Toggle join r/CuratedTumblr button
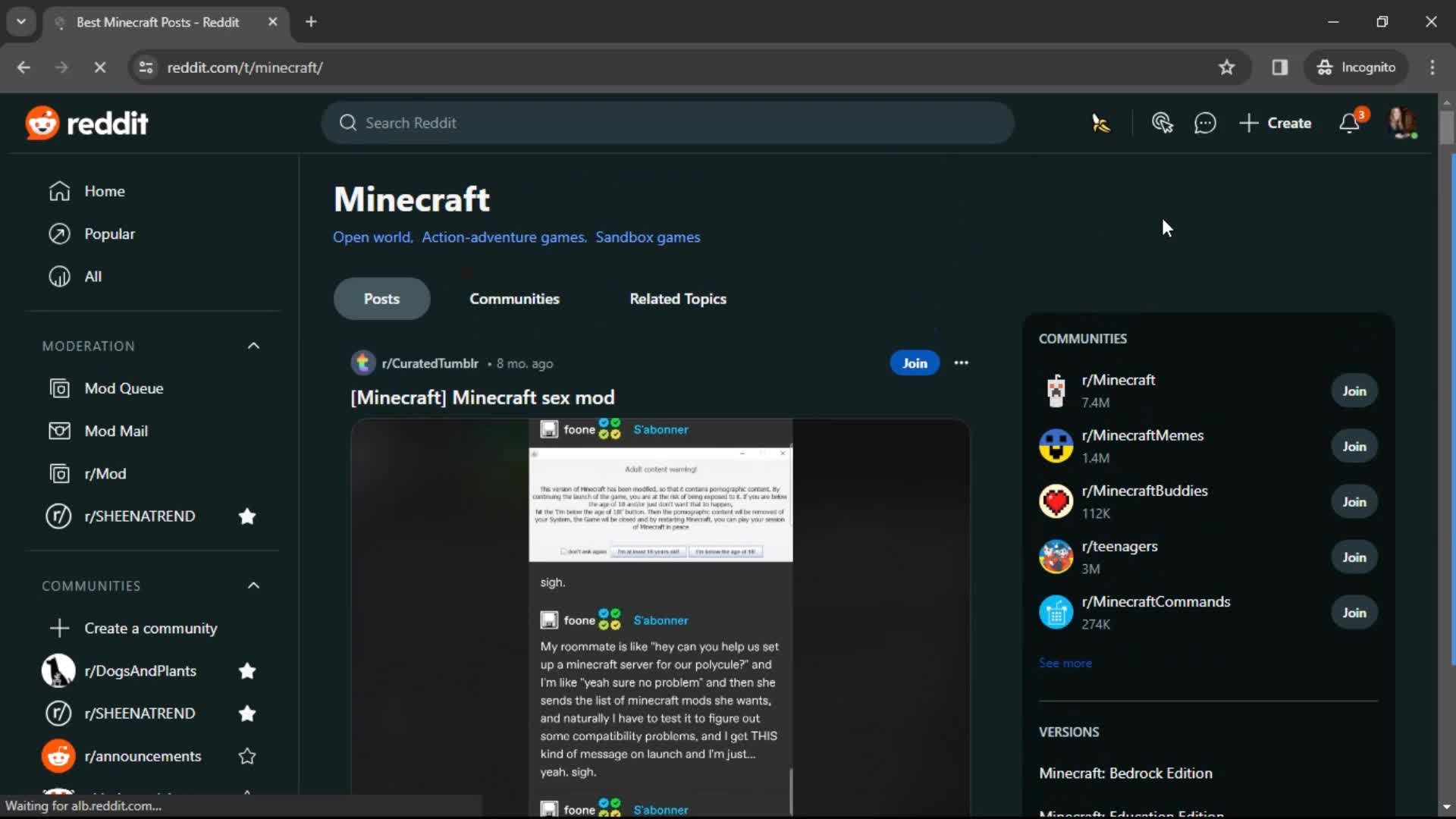 point(914,363)
